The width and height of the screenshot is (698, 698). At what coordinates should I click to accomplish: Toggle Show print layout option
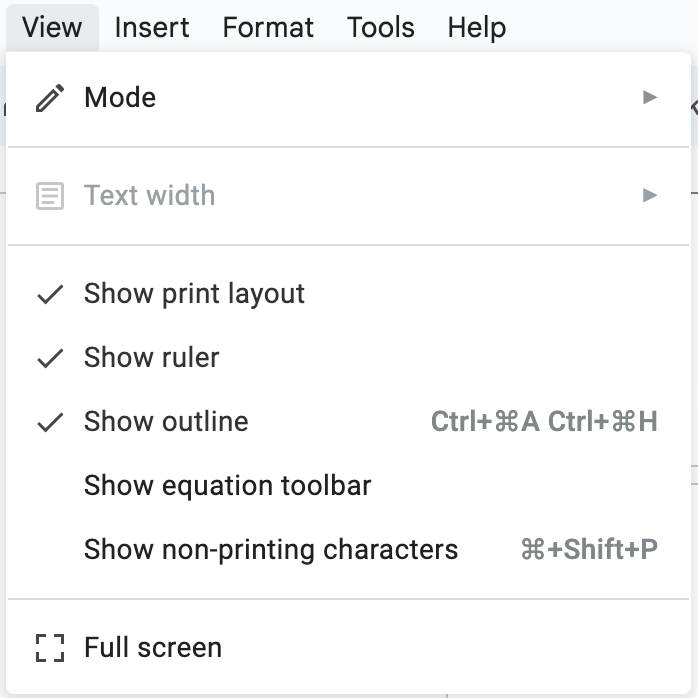tap(349, 294)
